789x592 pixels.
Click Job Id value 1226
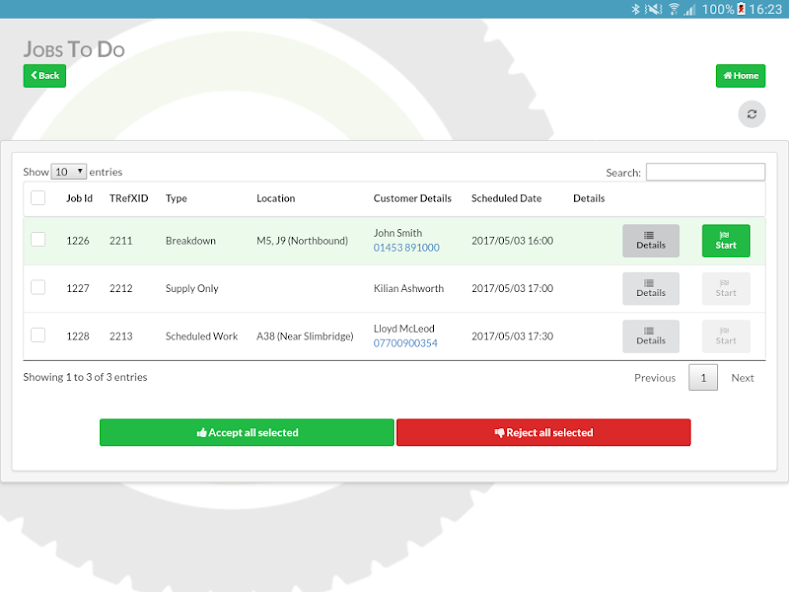(78, 241)
